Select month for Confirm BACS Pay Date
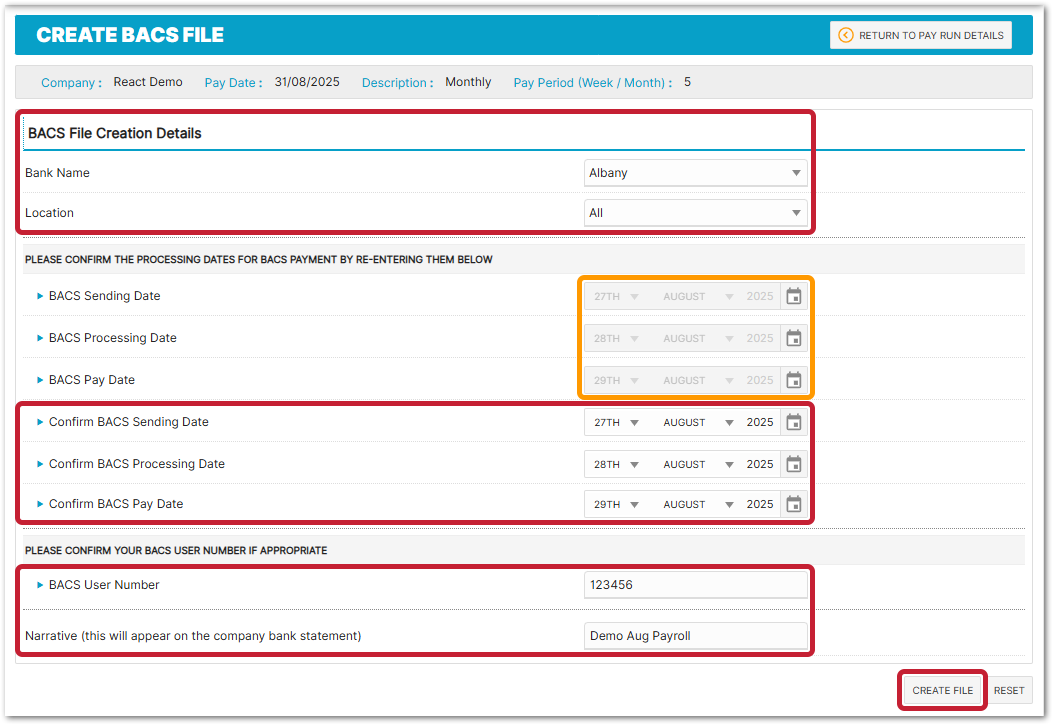 [698, 504]
